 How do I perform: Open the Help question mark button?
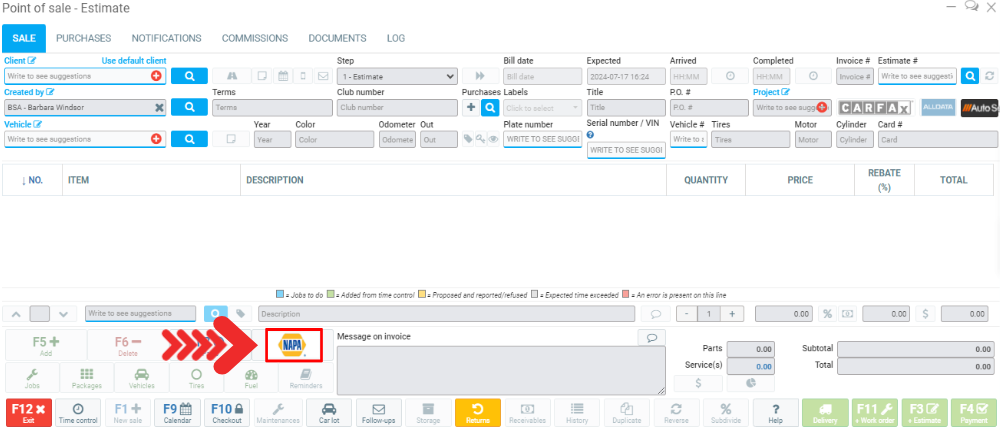tap(777, 413)
